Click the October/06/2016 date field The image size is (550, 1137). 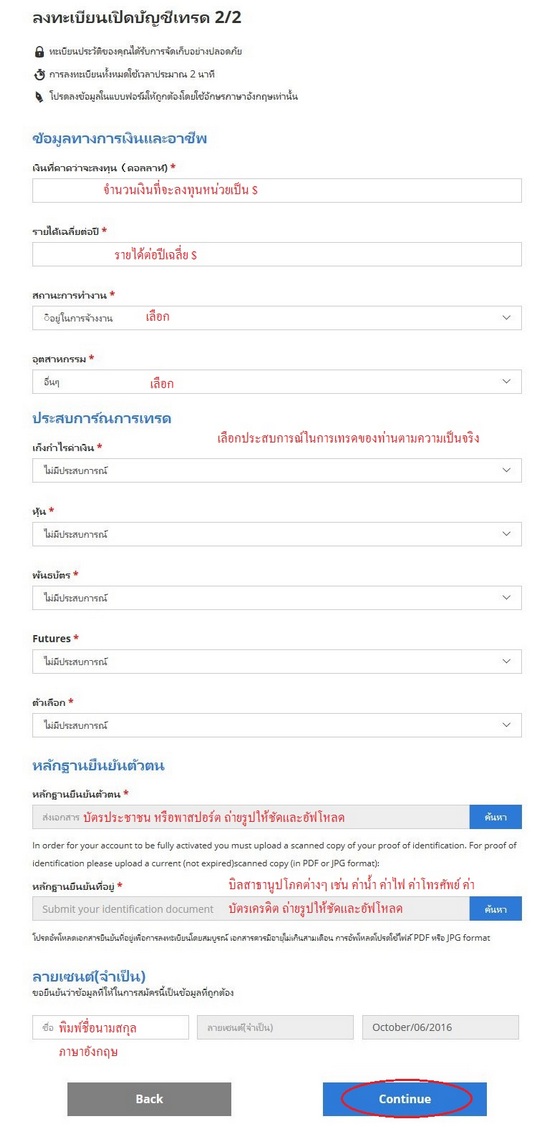(x=440, y=1027)
